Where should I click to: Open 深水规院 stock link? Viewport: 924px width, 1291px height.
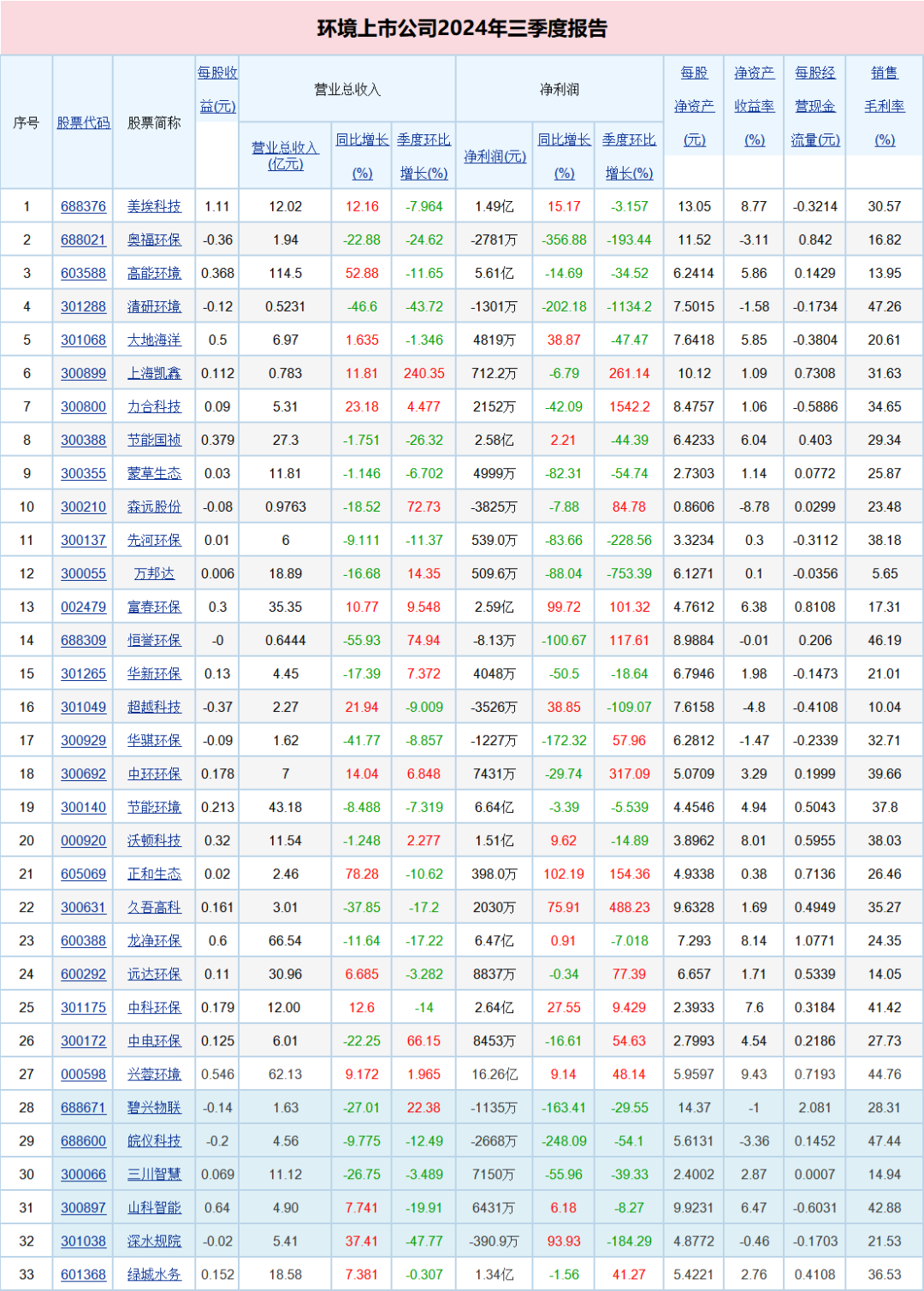click(154, 1241)
